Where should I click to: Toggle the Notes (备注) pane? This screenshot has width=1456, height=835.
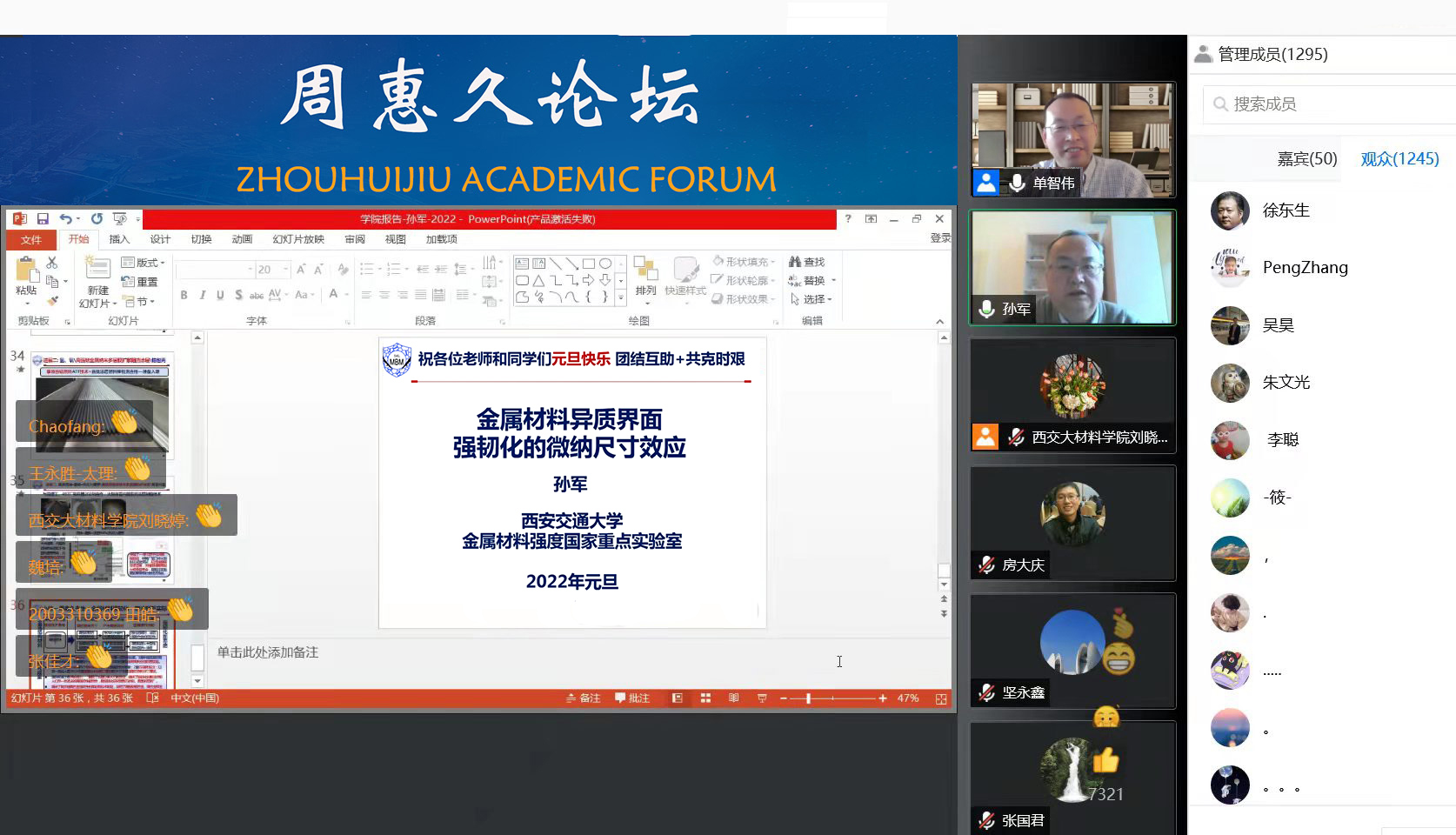[x=584, y=698]
